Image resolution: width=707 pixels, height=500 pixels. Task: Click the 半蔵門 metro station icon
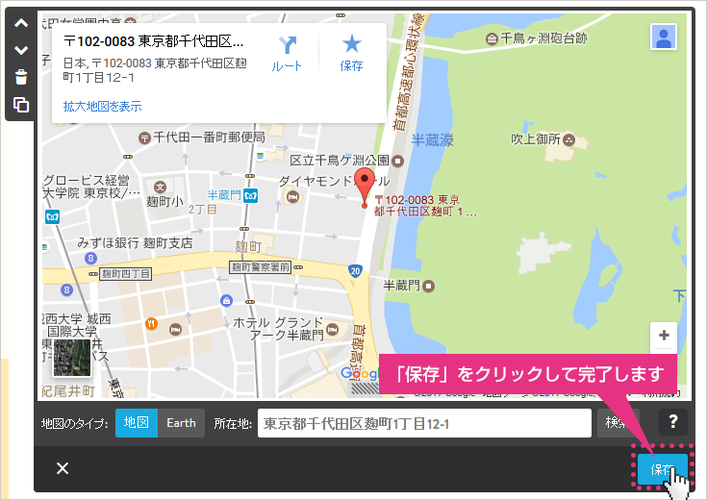tap(251, 196)
